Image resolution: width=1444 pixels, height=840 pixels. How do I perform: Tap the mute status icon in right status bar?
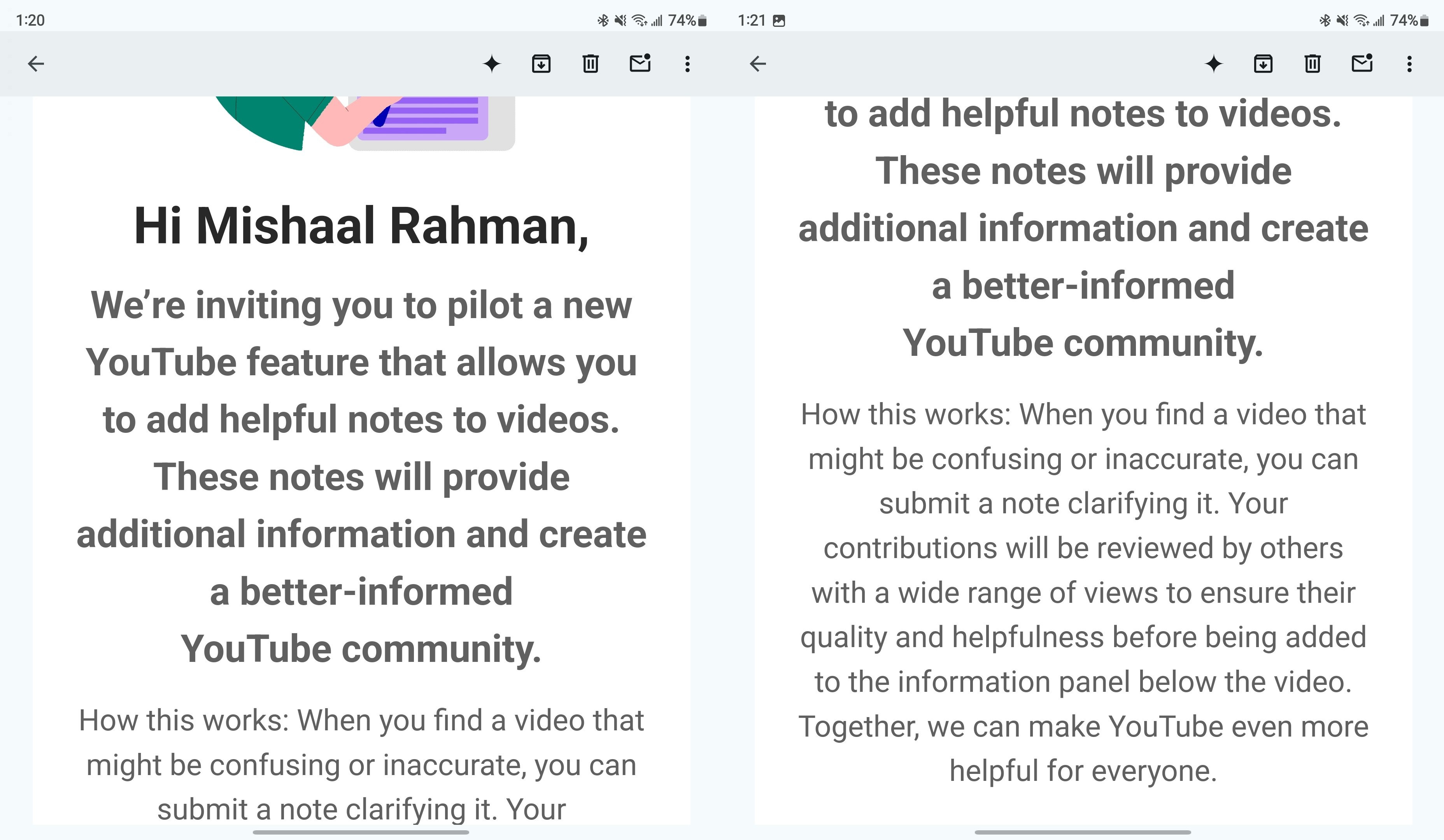tap(1342, 21)
